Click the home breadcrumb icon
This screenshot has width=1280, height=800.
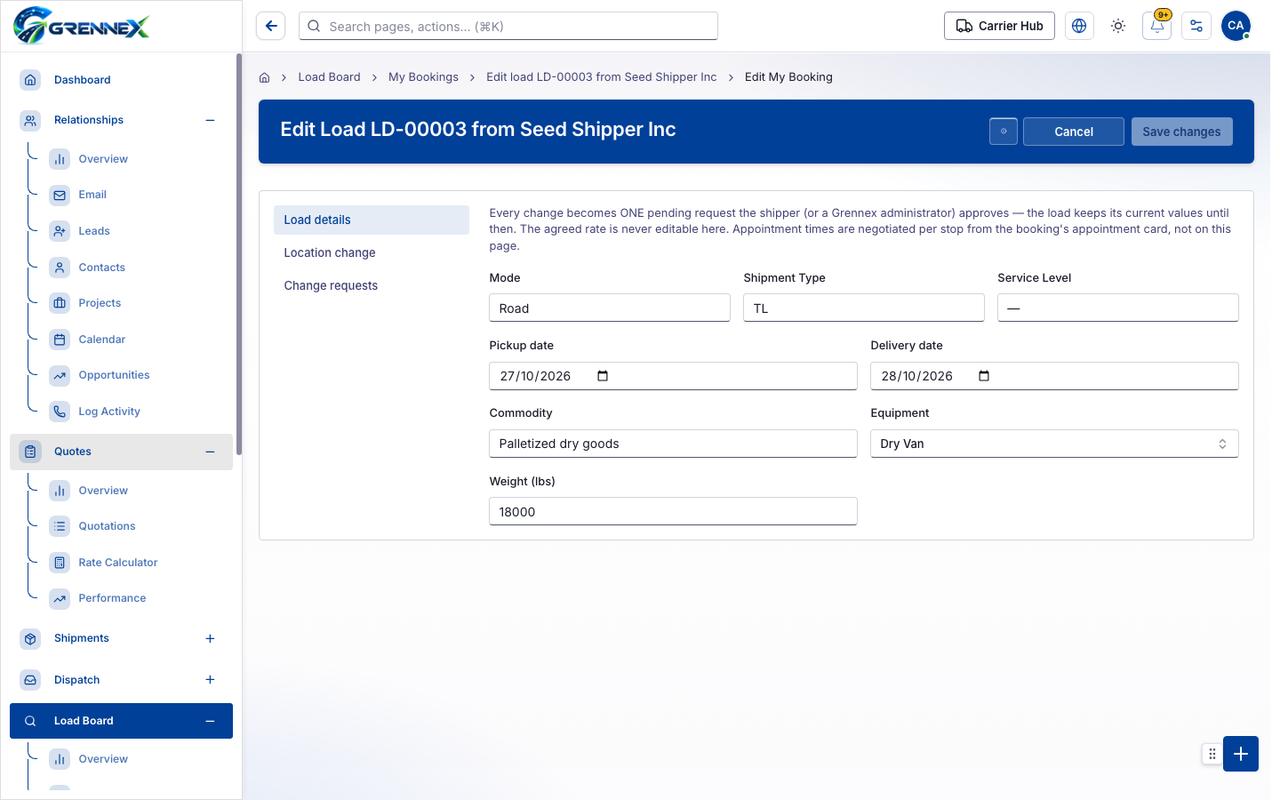265,77
